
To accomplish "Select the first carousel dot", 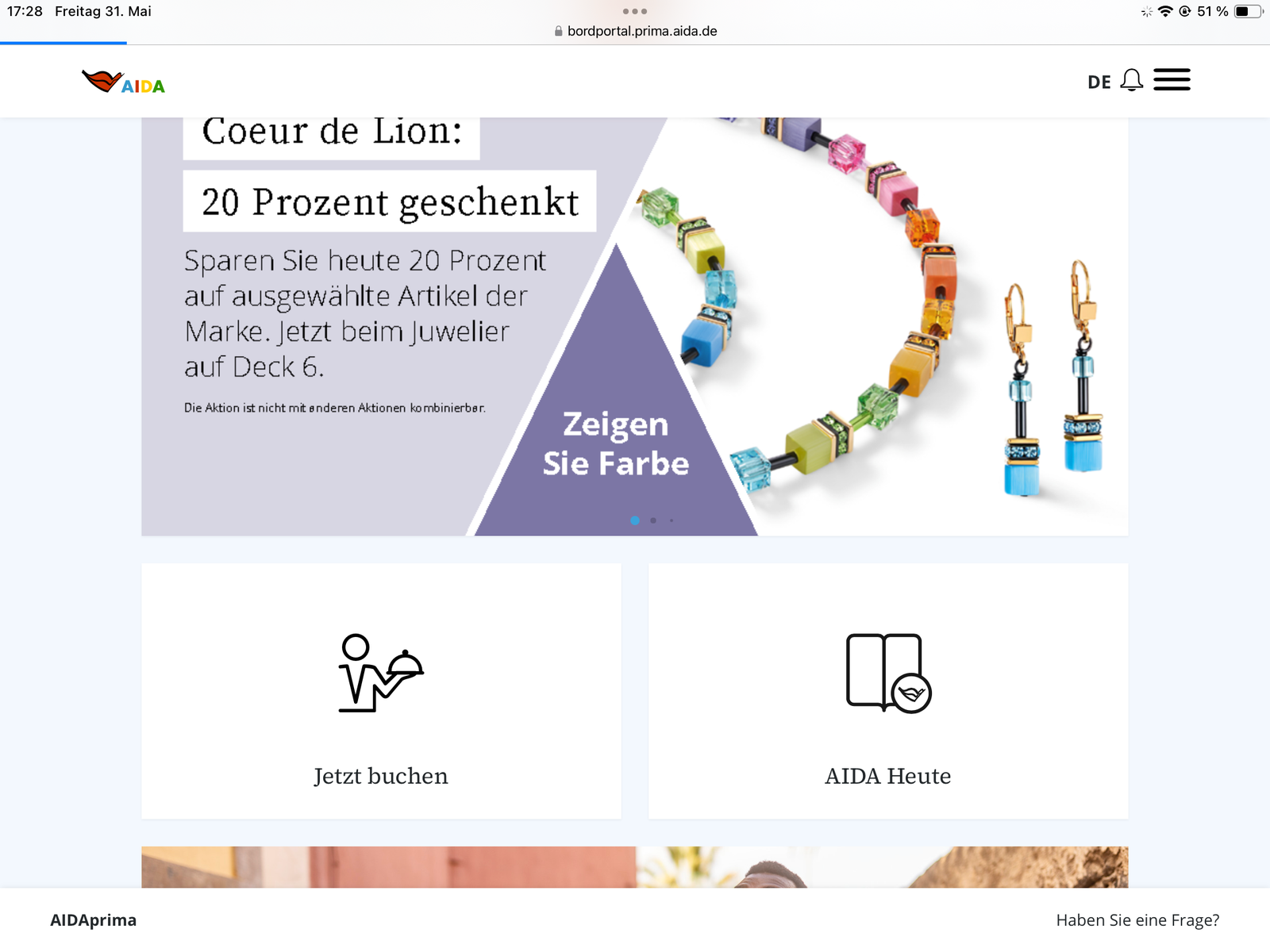I will pyautogui.click(x=635, y=520).
